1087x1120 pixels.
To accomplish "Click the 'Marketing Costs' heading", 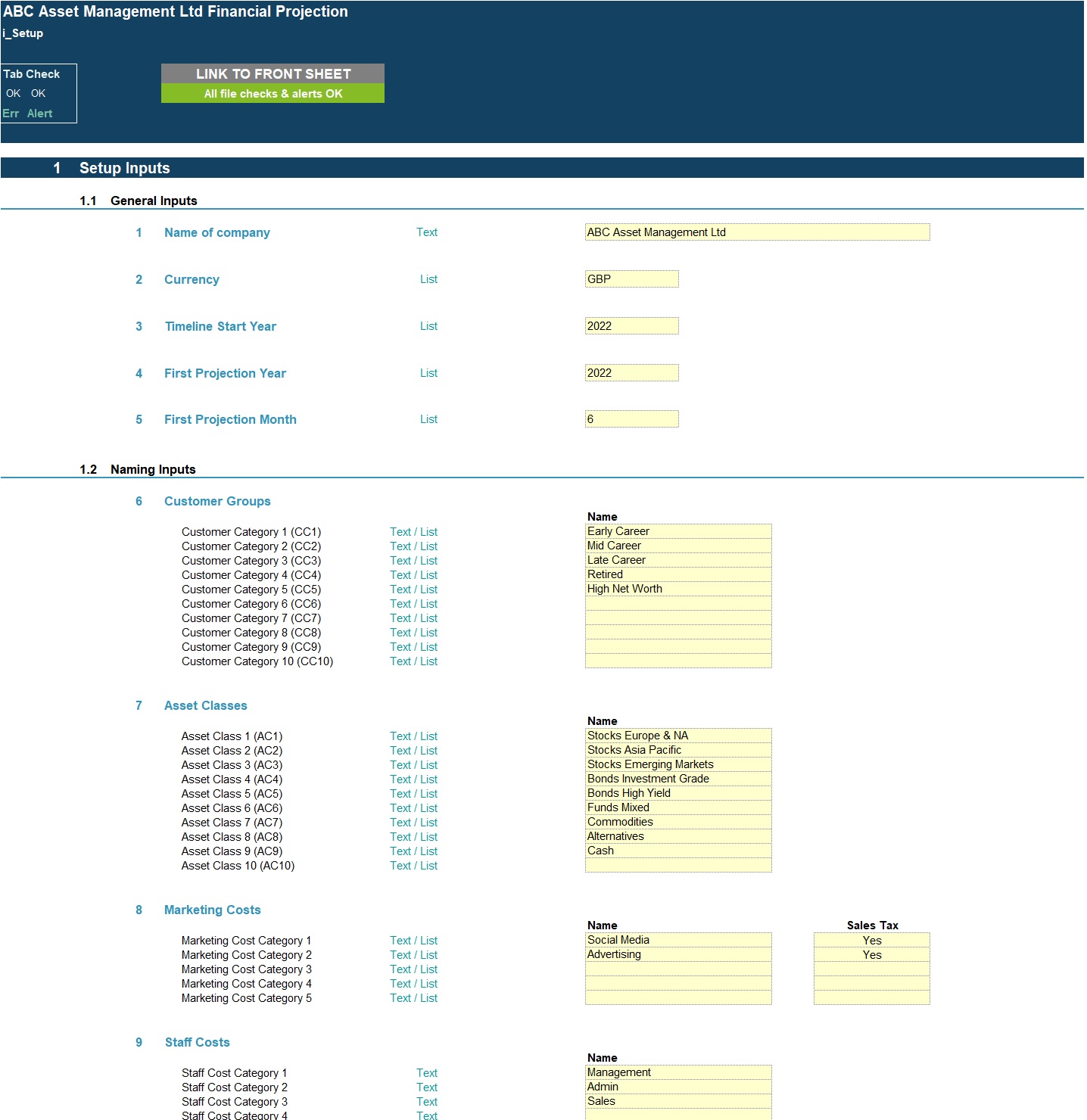I will (x=213, y=910).
